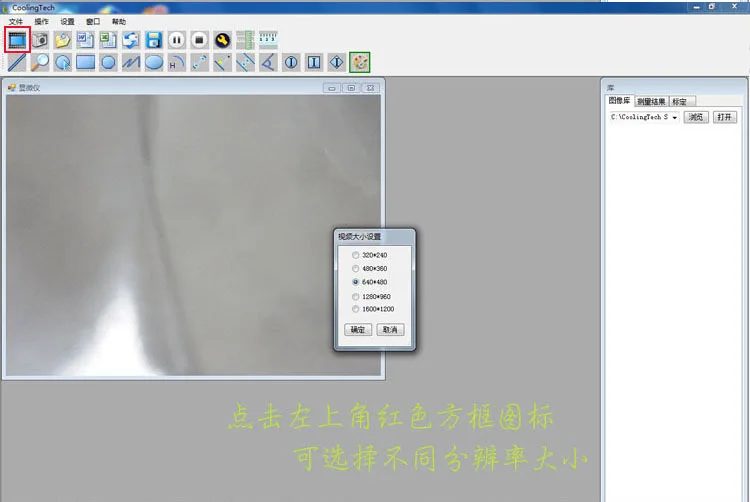Switch to the 图像库 tab
750x502 pixels.
619,100
